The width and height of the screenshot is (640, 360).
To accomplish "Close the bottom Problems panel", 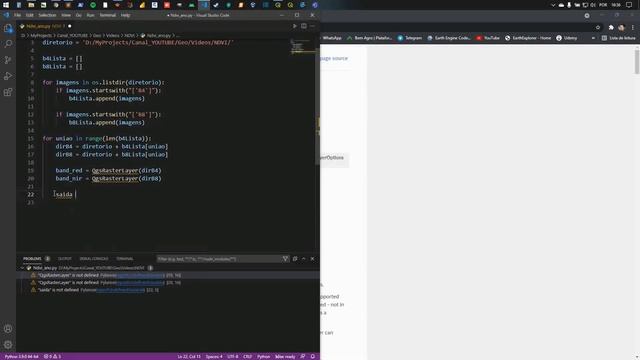I will pyautogui.click(x=313, y=259).
